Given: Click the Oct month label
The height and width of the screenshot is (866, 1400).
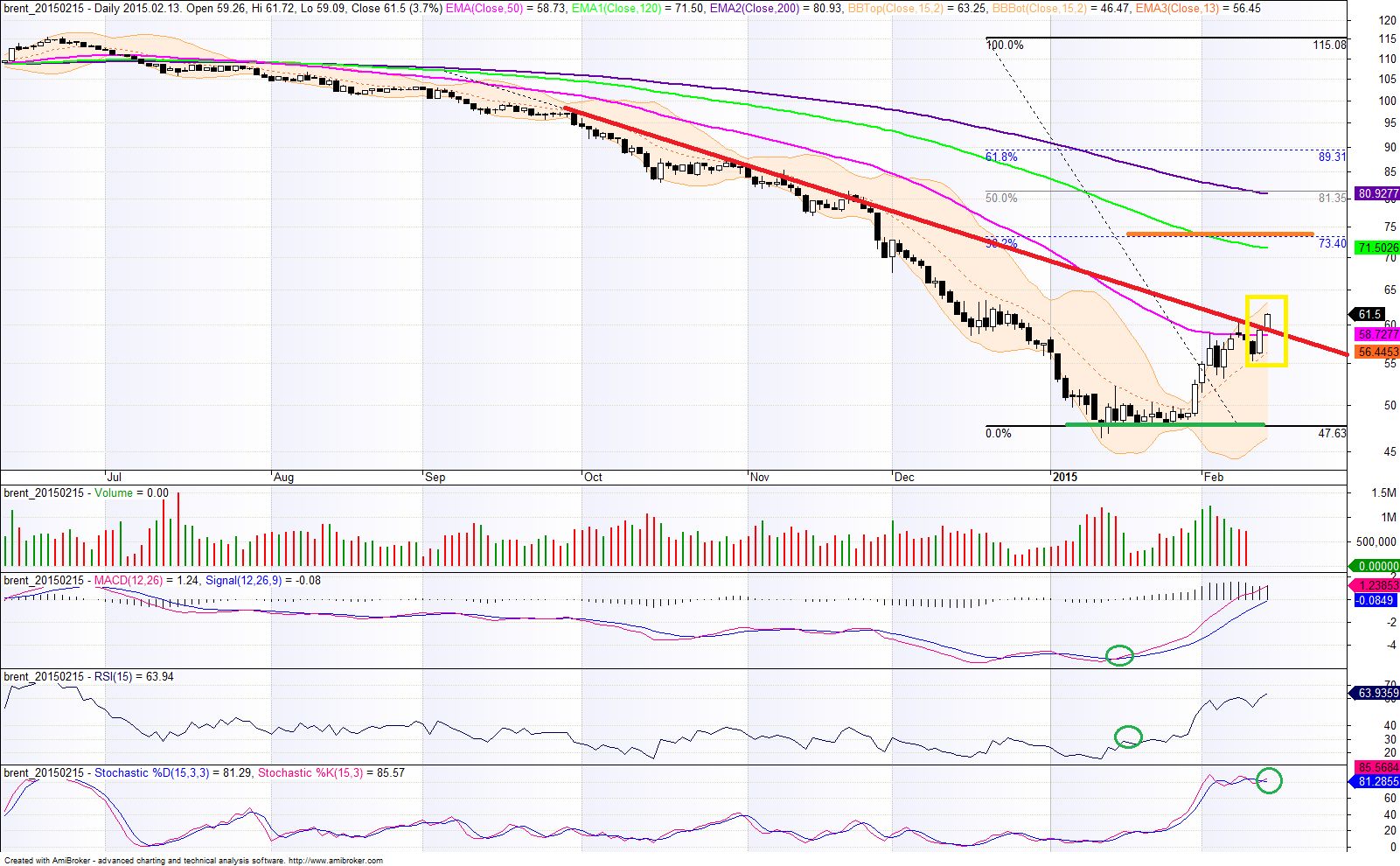Looking at the screenshot, I should 593,478.
